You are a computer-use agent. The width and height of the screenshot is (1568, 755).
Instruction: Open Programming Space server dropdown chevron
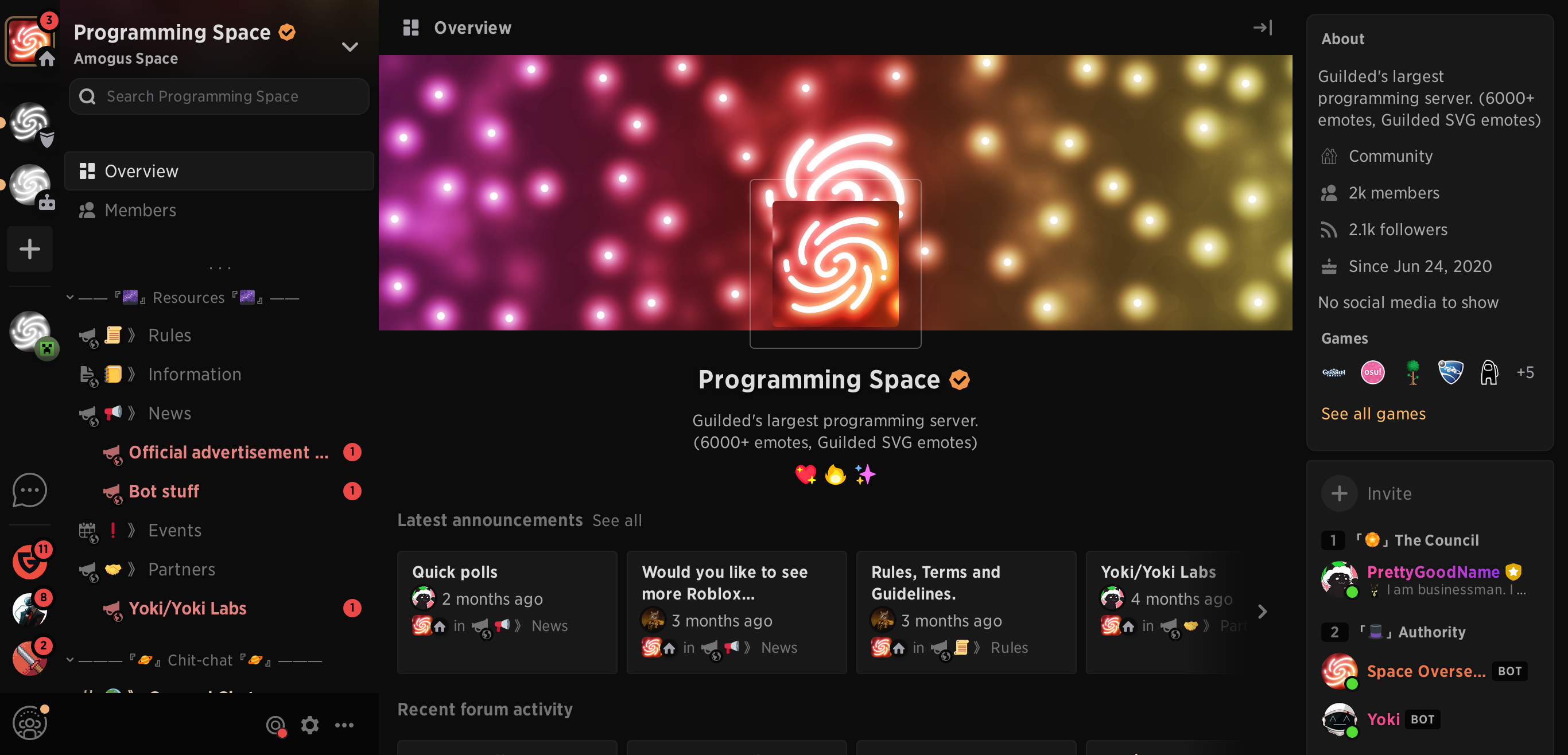pyautogui.click(x=350, y=47)
